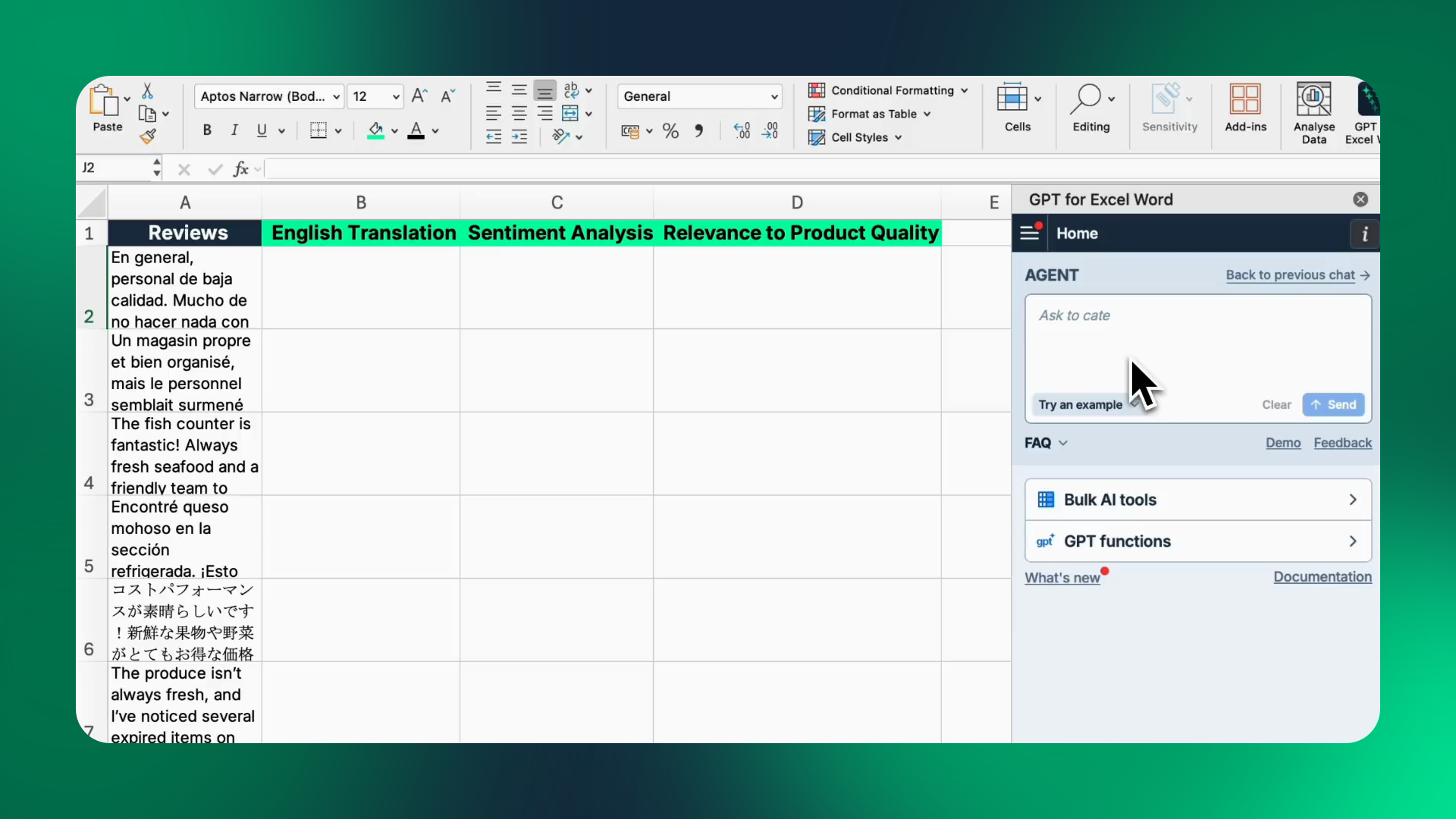The width and height of the screenshot is (1456, 819).
Task: Open the GPT panel hamburger menu
Action: click(x=1029, y=233)
